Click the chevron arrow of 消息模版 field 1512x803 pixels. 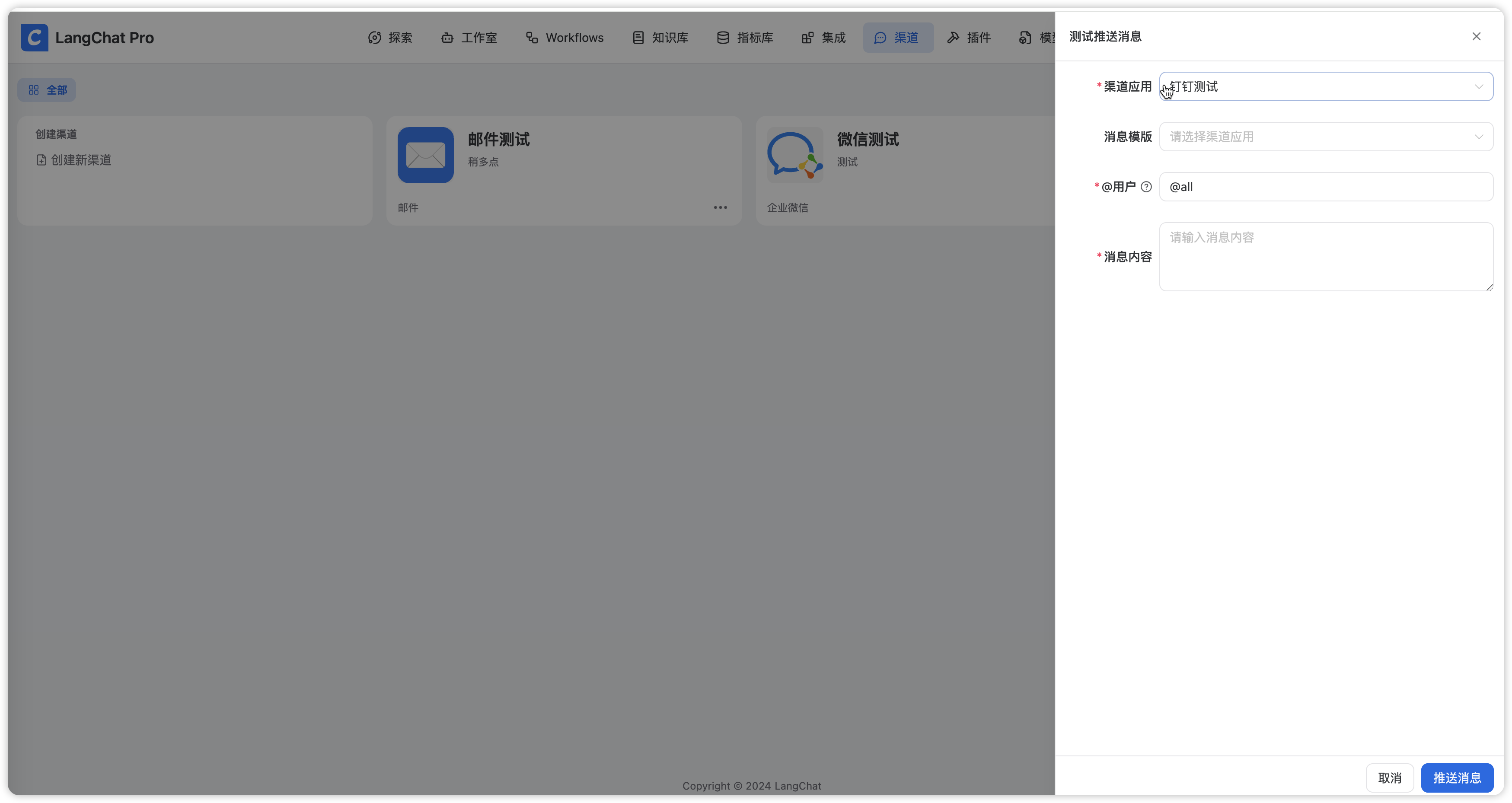pos(1478,137)
